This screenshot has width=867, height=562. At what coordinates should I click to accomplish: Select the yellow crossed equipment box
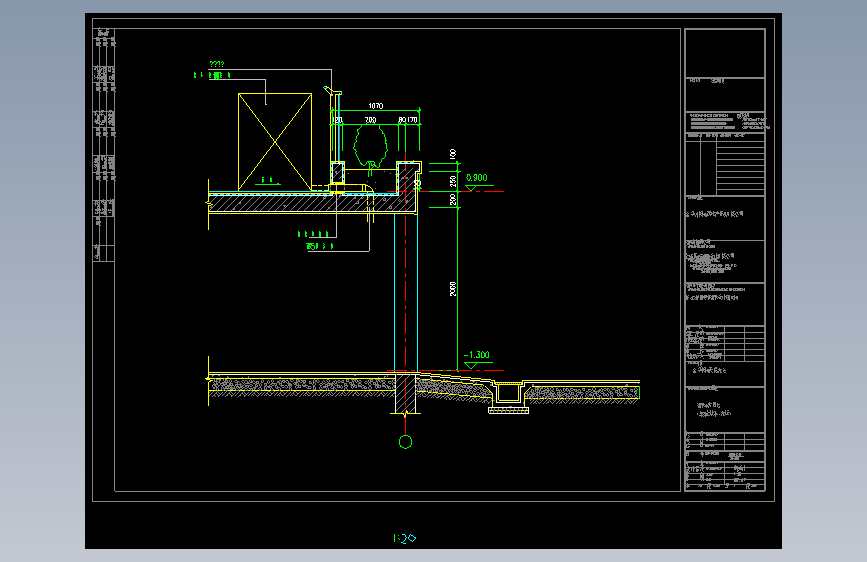275,142
